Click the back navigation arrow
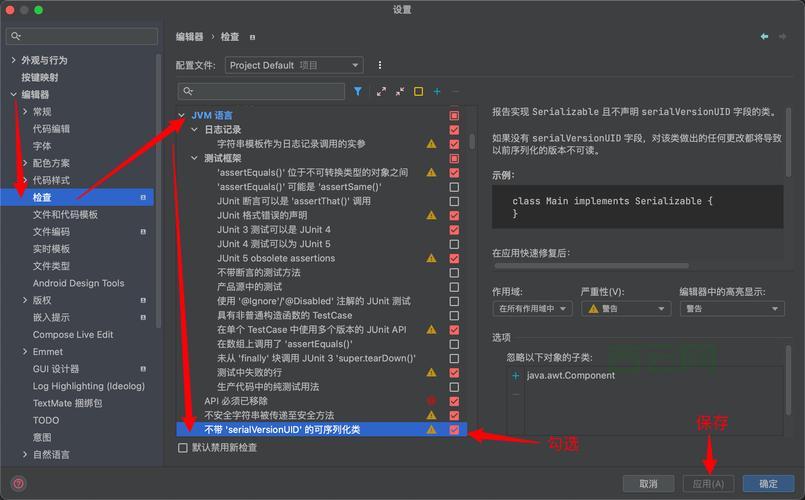Viewport: 805px width, 500px height. pyautogui.click(x=764, y=36)
